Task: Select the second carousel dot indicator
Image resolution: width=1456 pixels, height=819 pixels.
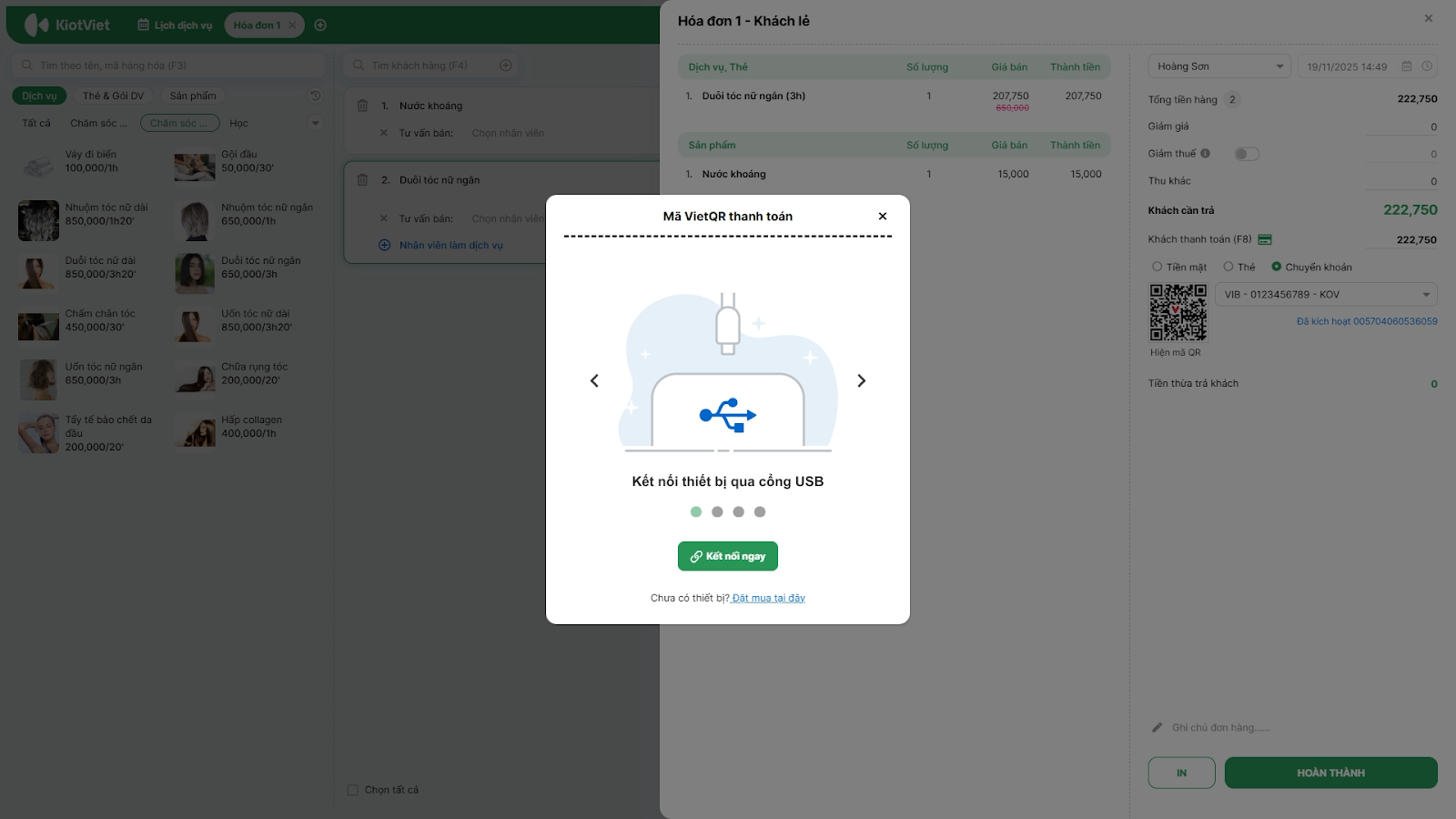Action: click(717, 511)
